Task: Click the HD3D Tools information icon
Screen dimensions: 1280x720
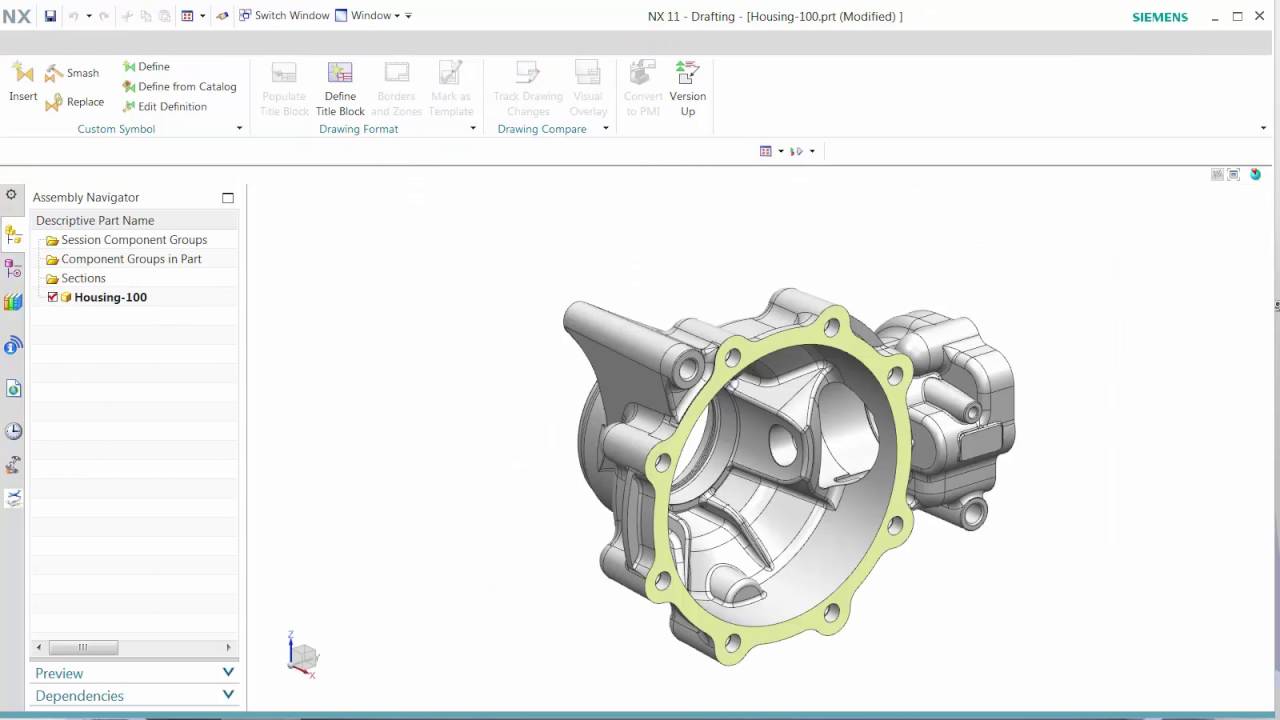Action: click(x=13, y=345)
